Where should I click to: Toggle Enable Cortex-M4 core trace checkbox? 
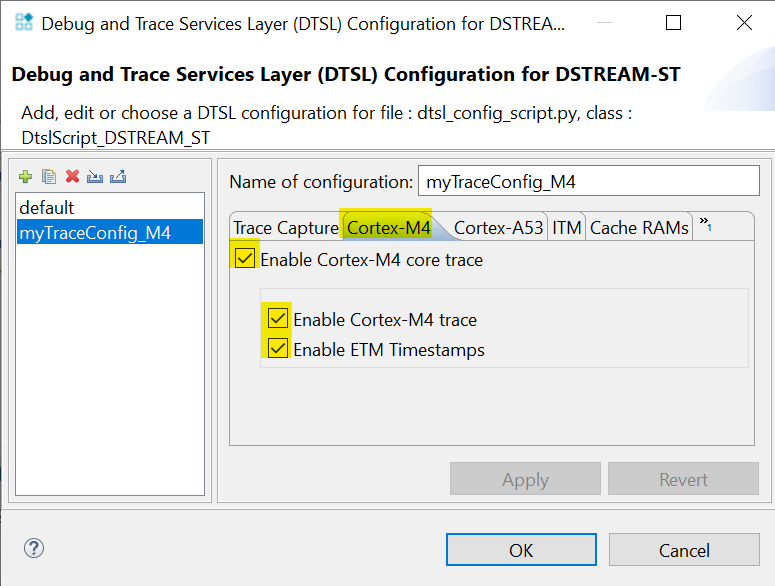245,258
